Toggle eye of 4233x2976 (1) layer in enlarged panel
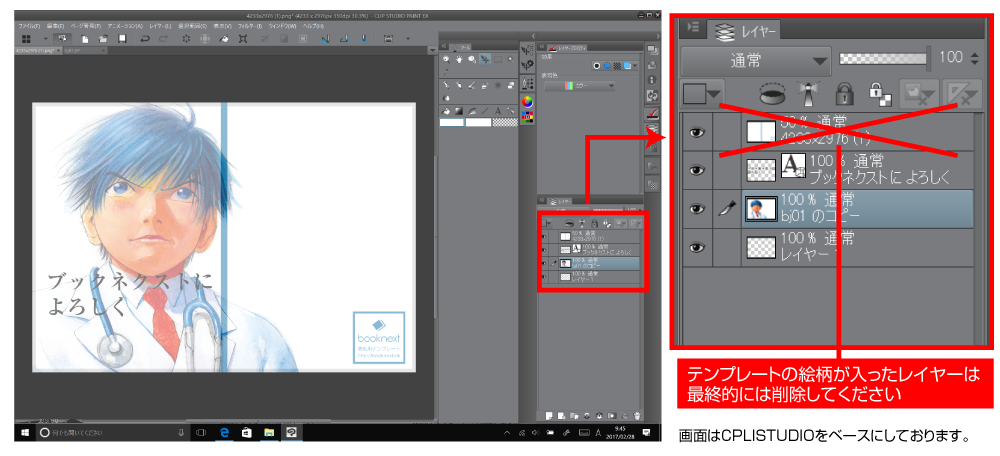 coord(697,132)
